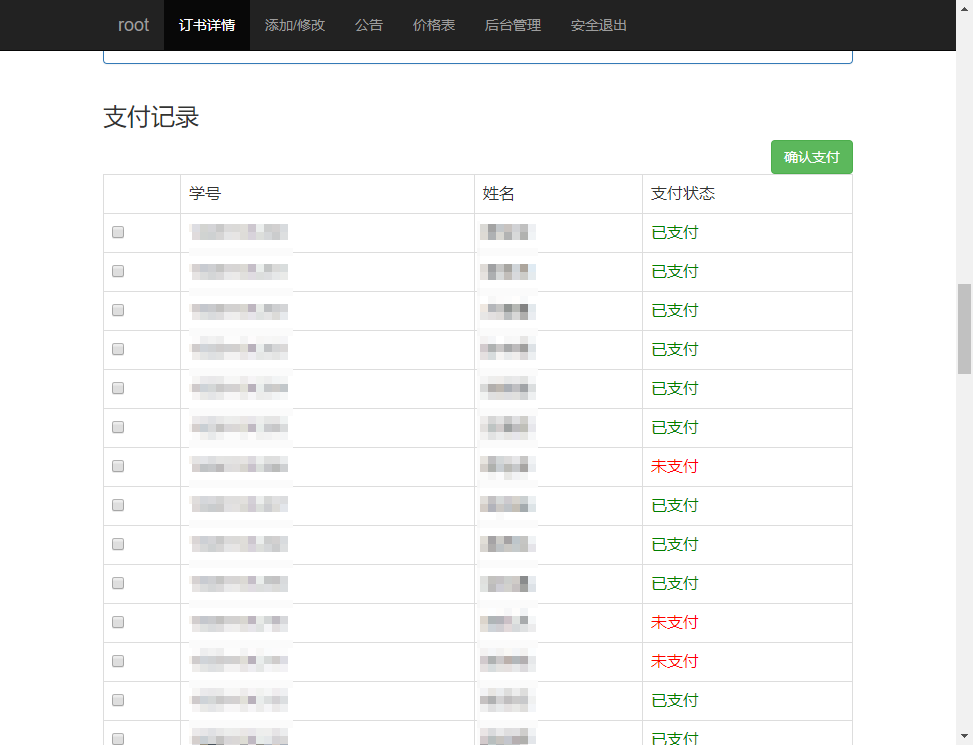The height and width of the screenshot is (745, 973).
Task: Tick the fourth row's checkbox
Action: (118, 349)
